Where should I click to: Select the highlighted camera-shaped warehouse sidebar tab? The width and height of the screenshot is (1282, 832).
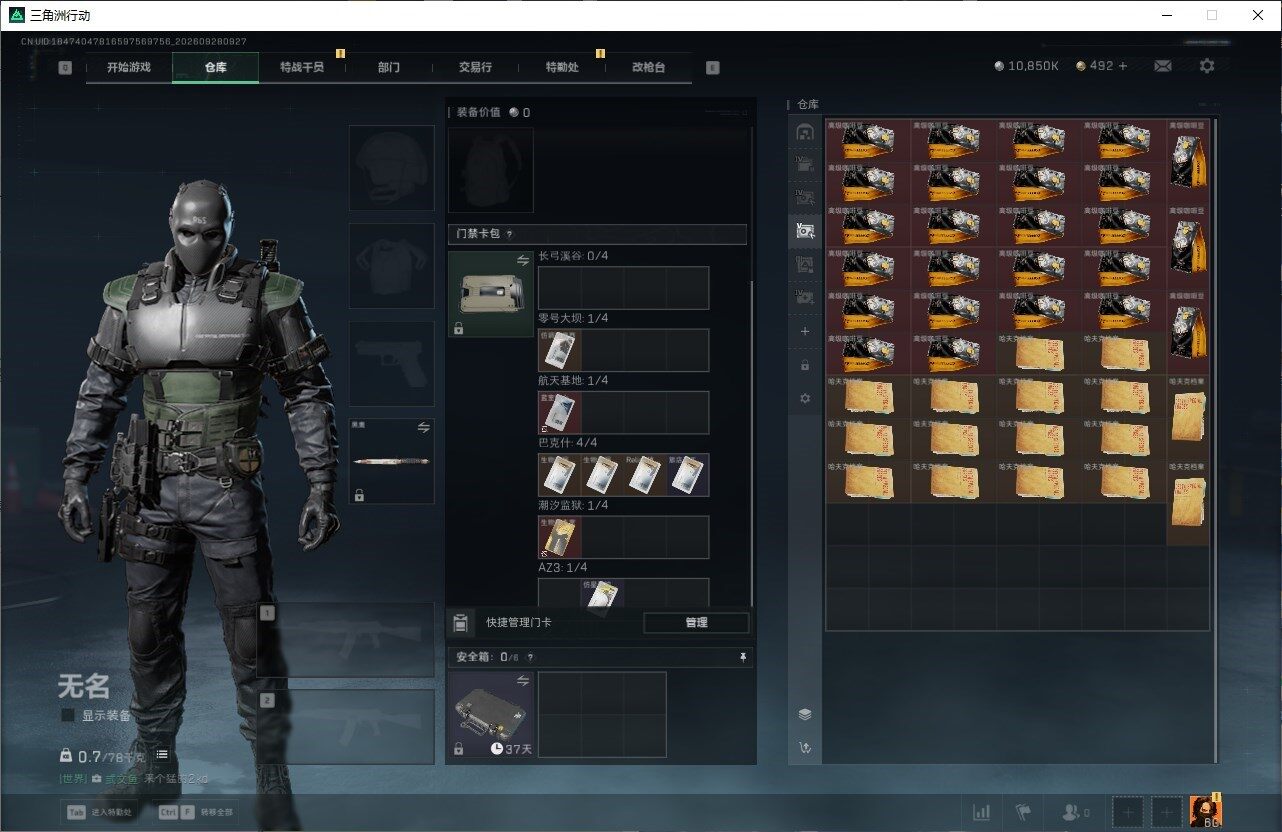(804, 231)
